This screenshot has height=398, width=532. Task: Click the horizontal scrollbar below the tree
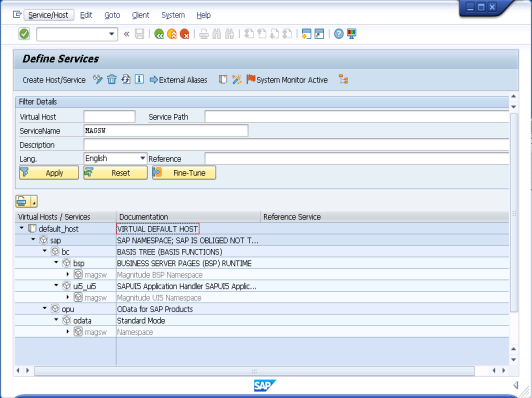(x=254, y=371)
